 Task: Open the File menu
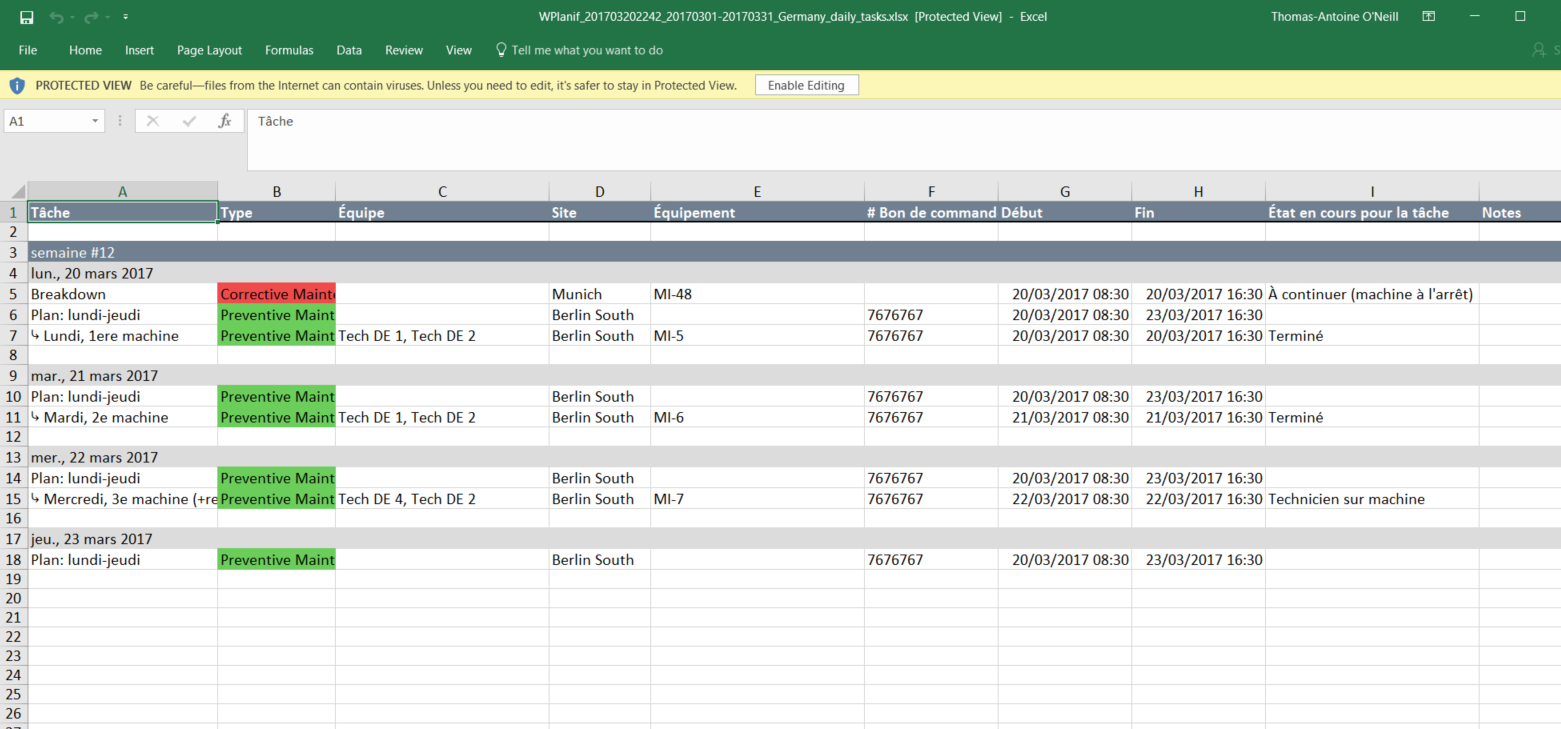point(27,50)
